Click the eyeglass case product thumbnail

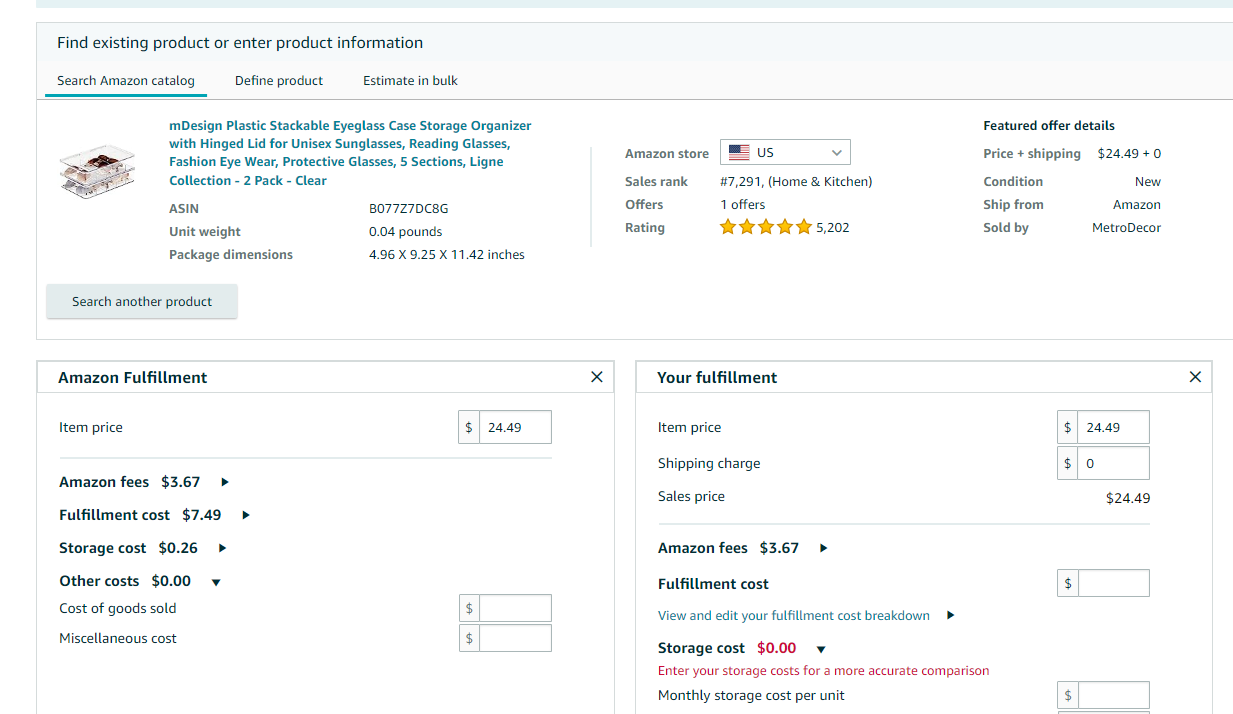[x=97, y=172]
